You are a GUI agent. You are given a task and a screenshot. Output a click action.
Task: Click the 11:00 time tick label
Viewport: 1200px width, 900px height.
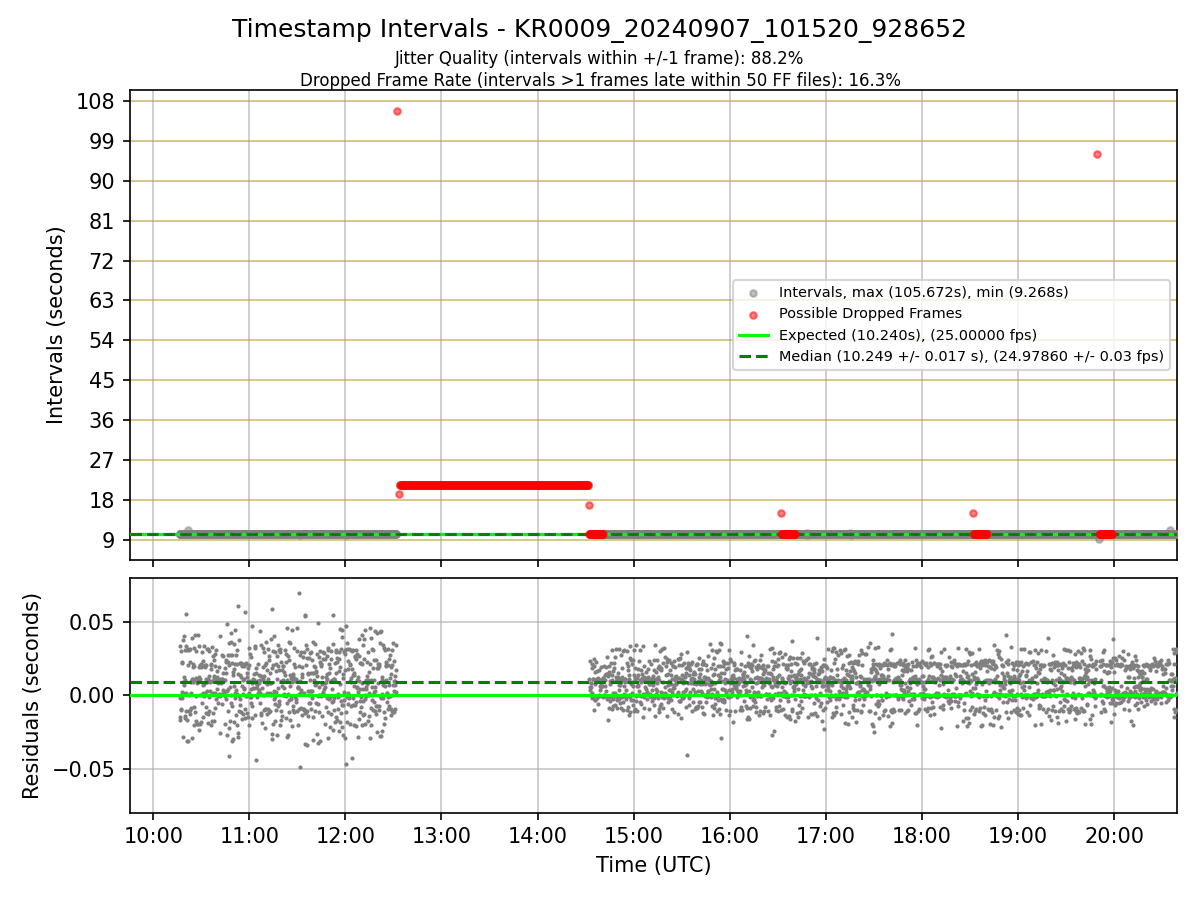click(x=249, y=834)
